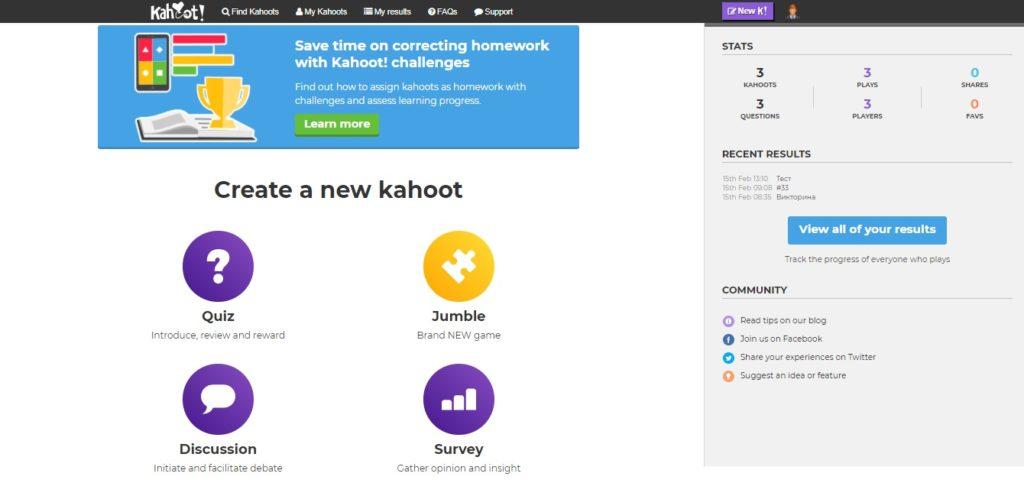This screenshot has width=1024, height=483.
Task: Click the Quiz title label
Action: (218, 317)
